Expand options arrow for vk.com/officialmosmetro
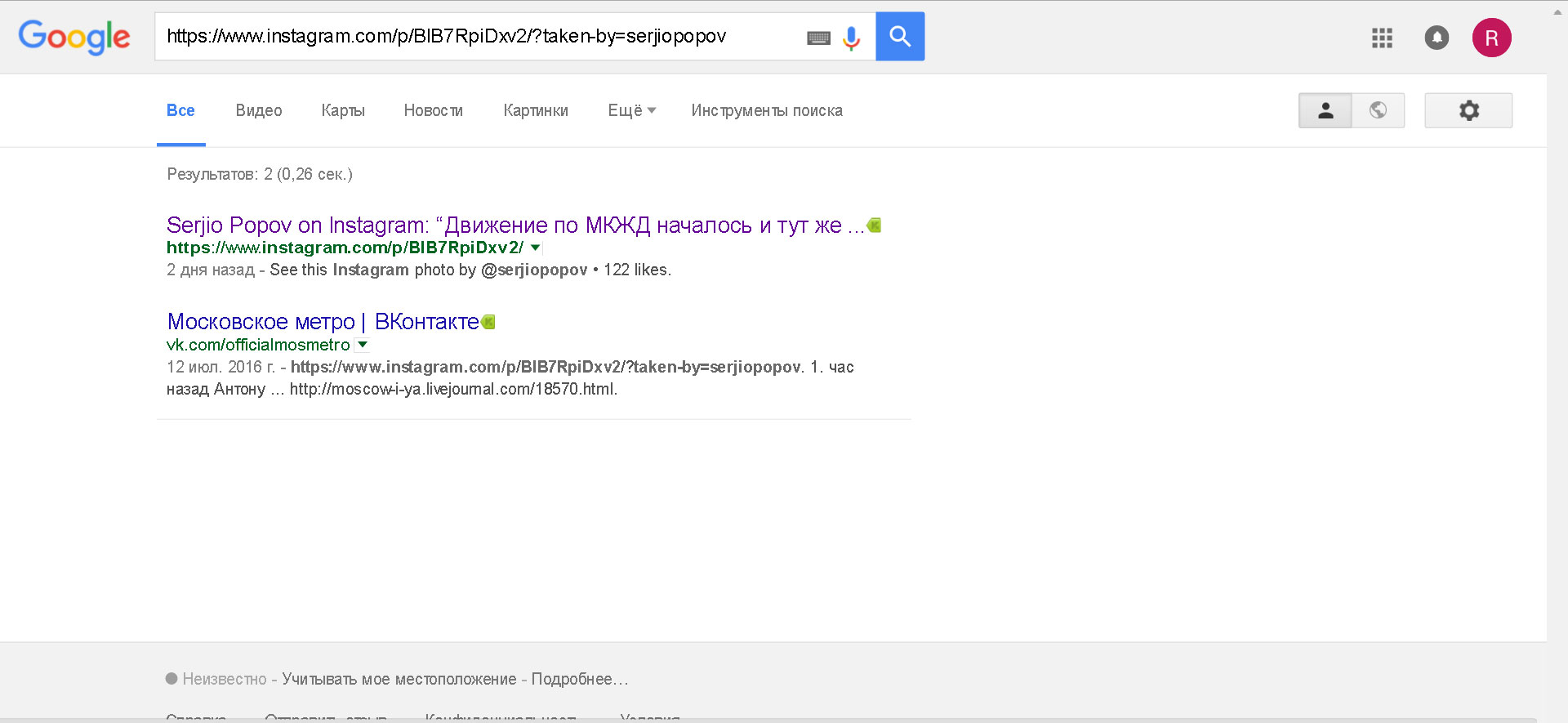 tap(362, 345)
